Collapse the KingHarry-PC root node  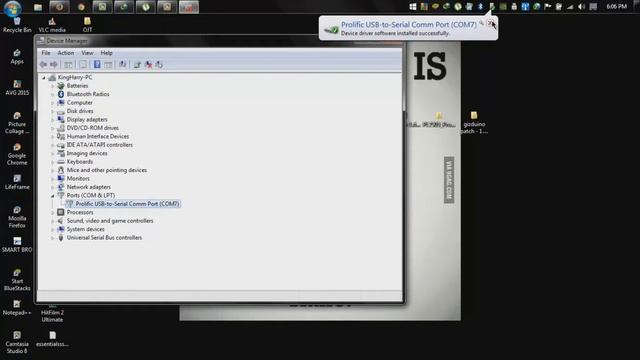coord(44,78)
